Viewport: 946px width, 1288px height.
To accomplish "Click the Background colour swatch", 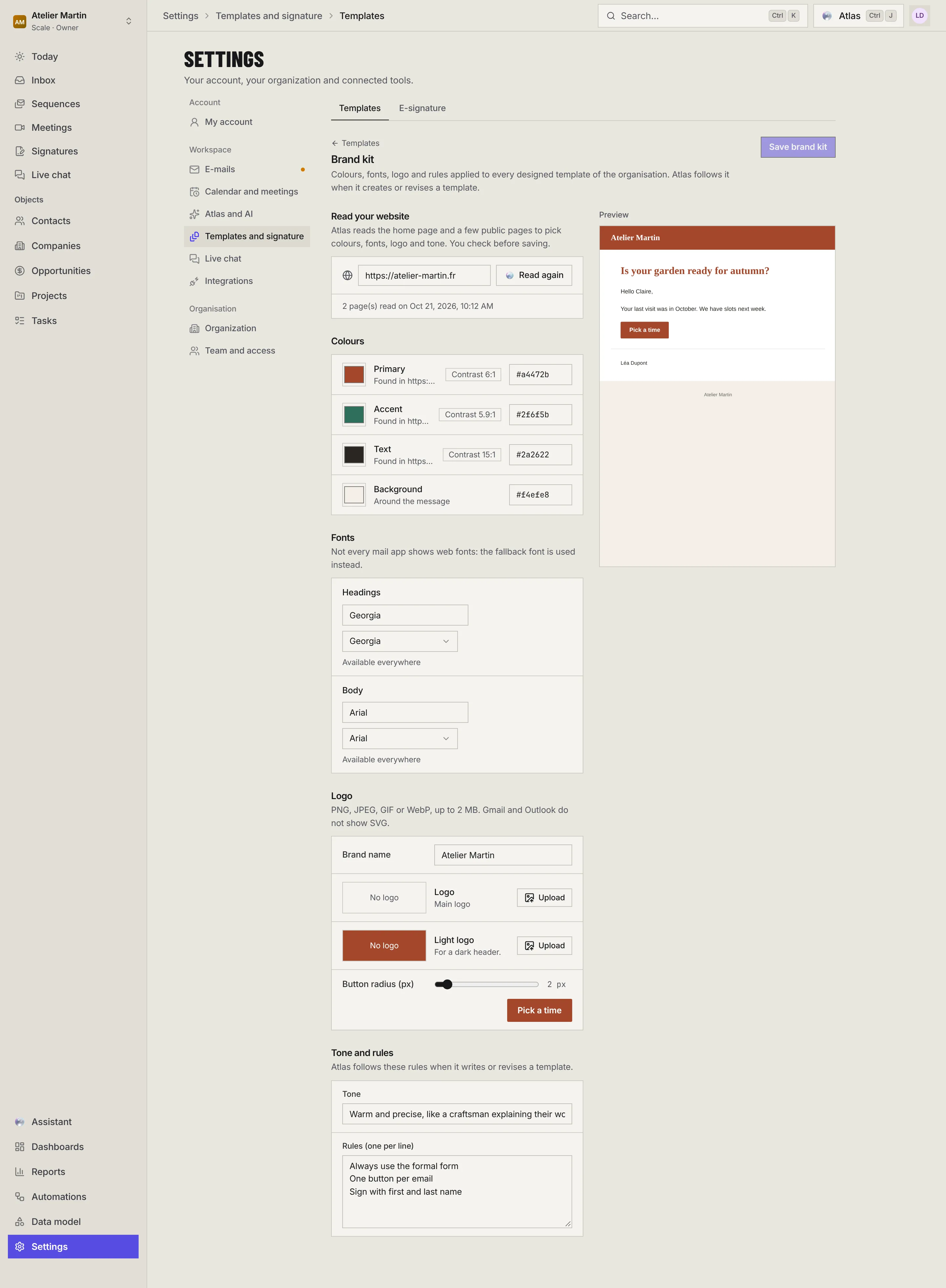I will [x=354, y=495].
